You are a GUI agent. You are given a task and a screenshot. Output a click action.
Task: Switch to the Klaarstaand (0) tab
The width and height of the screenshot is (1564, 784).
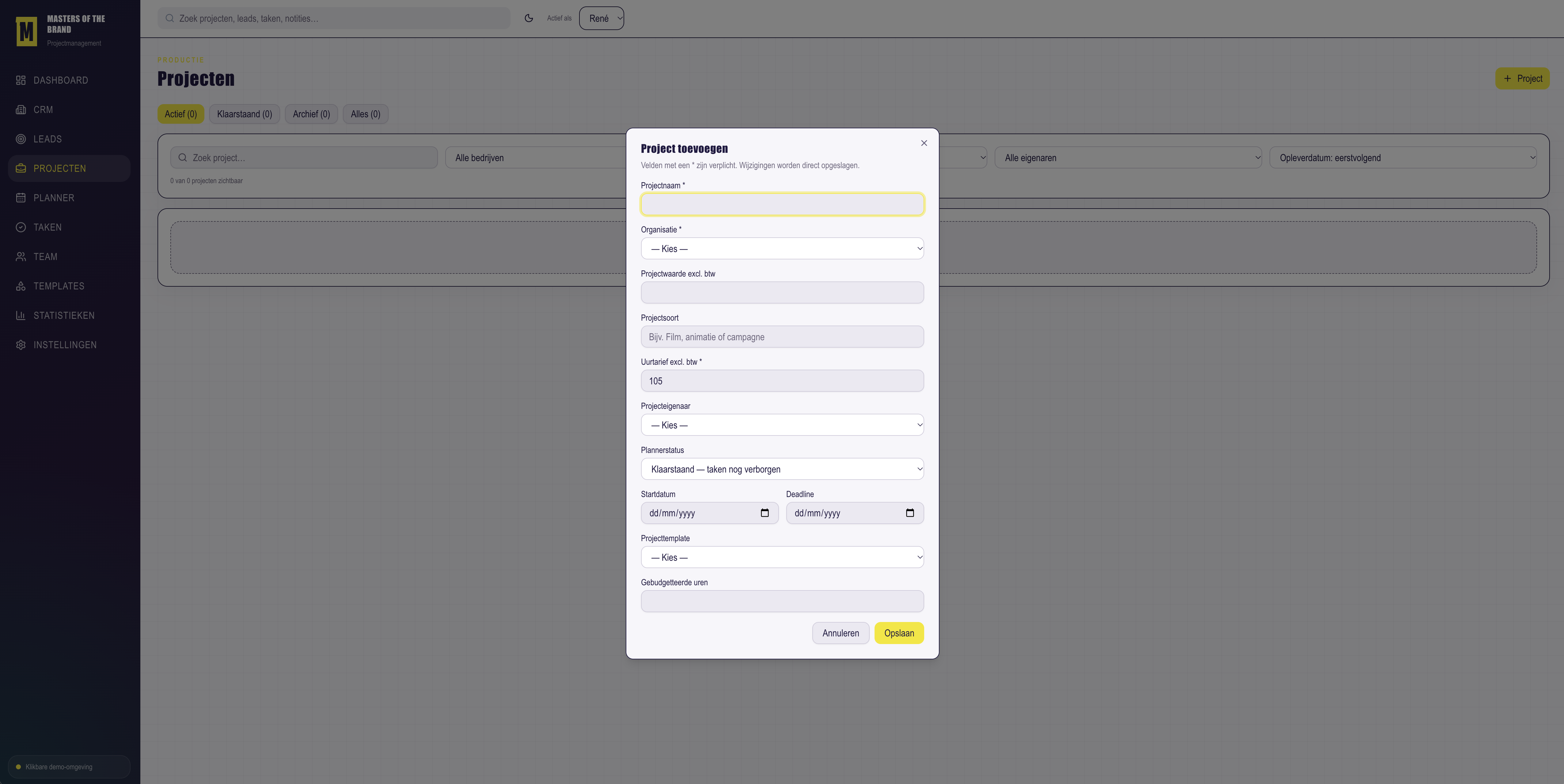point(245,114)
